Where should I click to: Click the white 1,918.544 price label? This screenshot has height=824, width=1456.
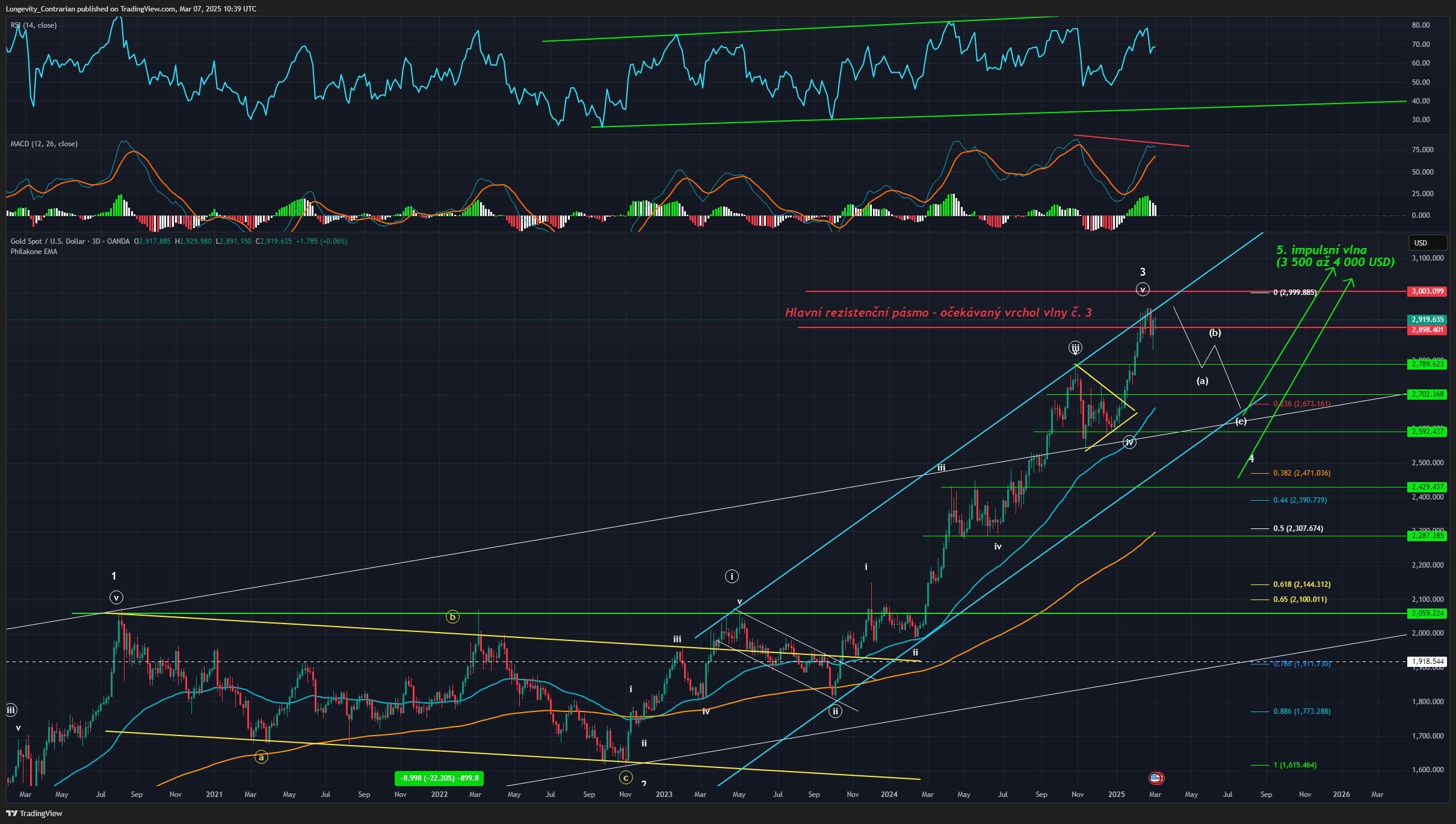1428,661
